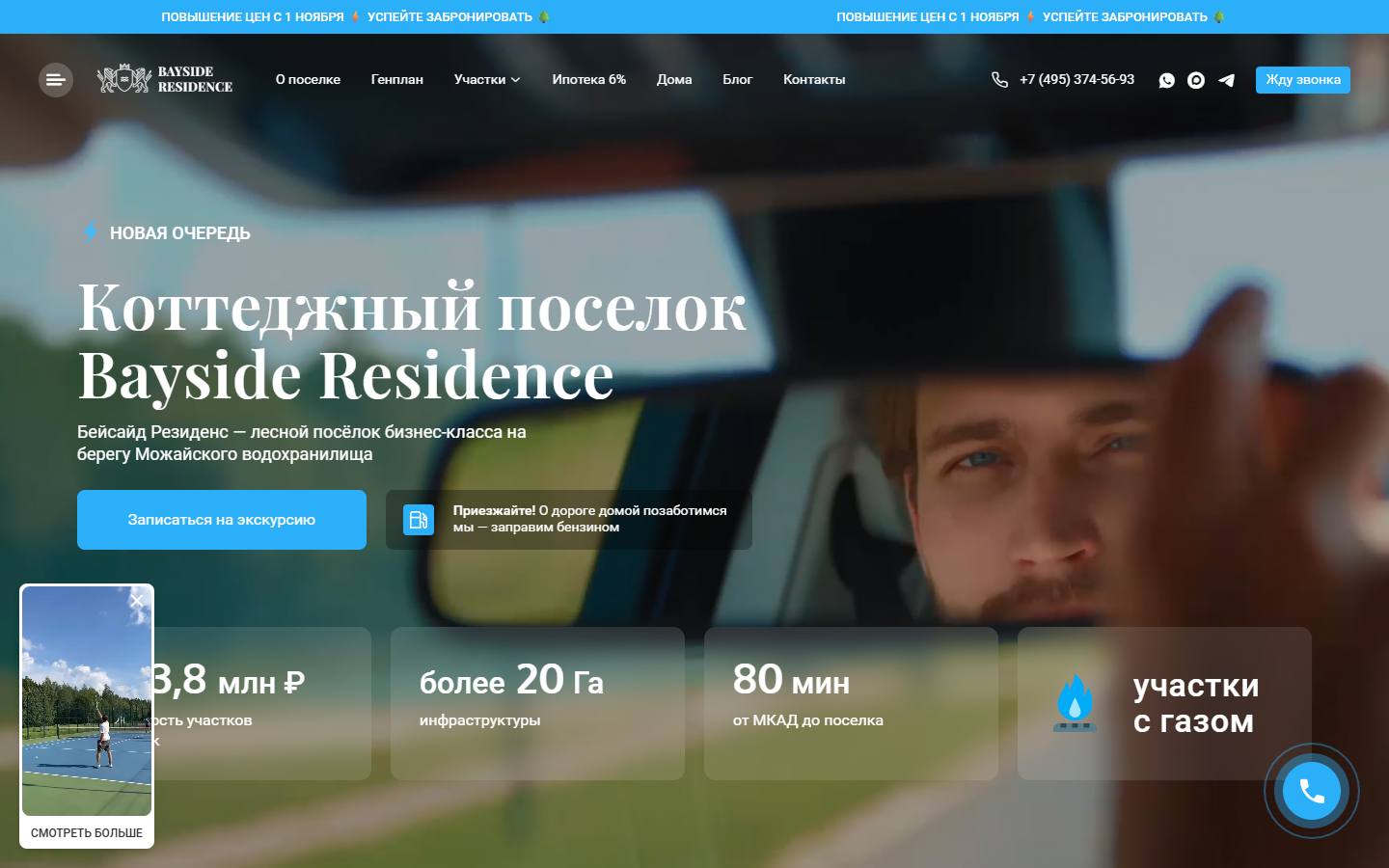
Task: Click Записаться на экскурсию button
Action: point(222,520)
